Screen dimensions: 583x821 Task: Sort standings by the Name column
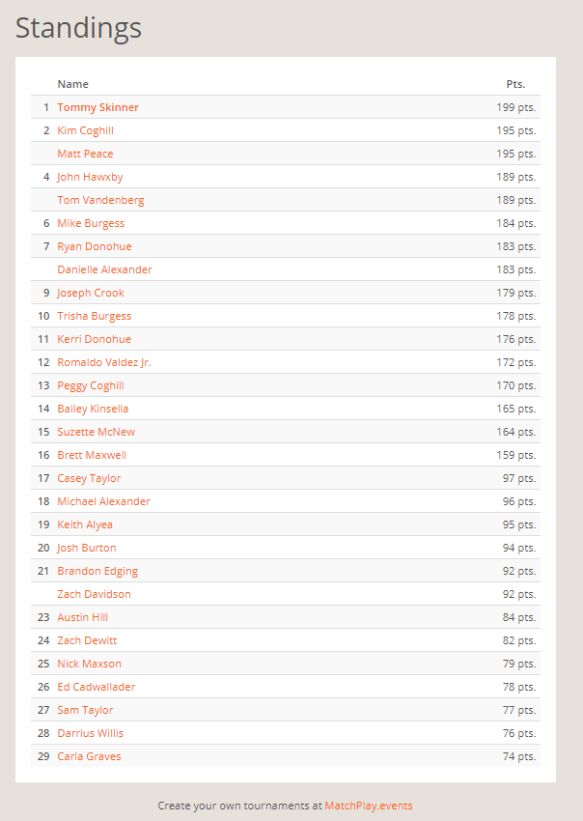click(x=73, y=84)
